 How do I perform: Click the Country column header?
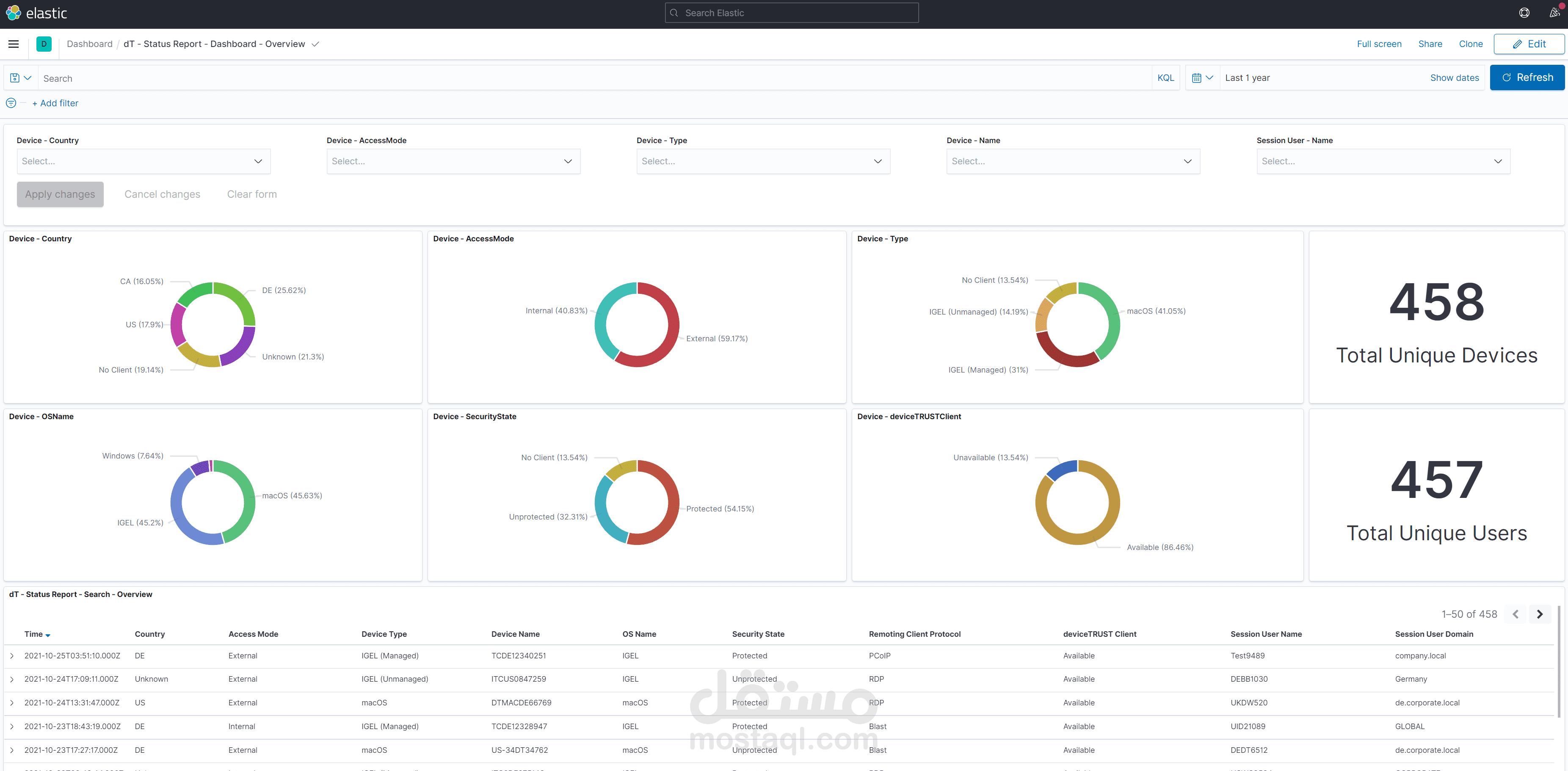[150, 634]
